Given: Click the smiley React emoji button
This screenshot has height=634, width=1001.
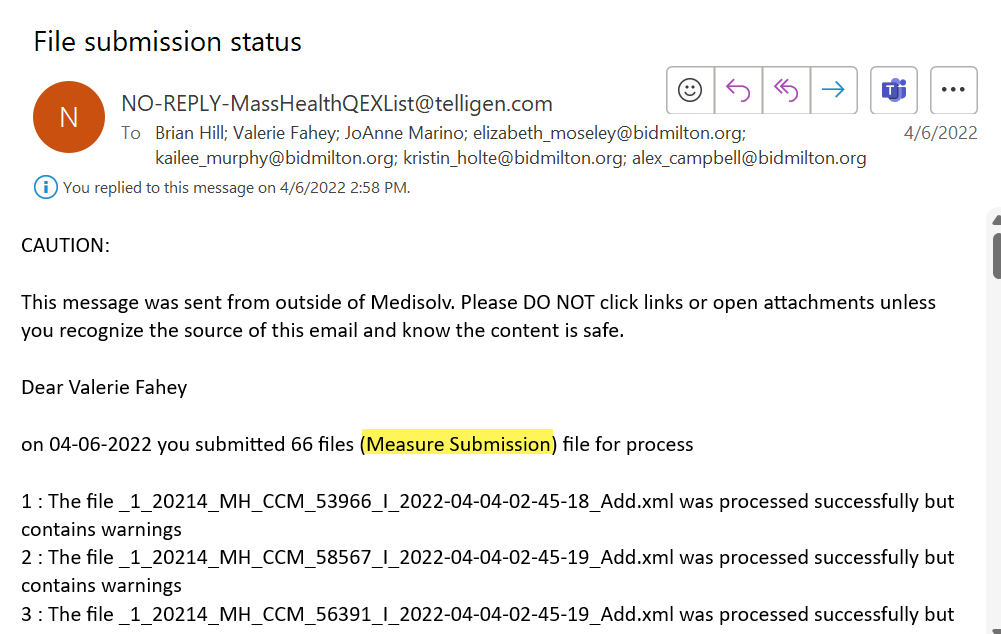Looking at the screenshot, I should click(x=690, y=90).
